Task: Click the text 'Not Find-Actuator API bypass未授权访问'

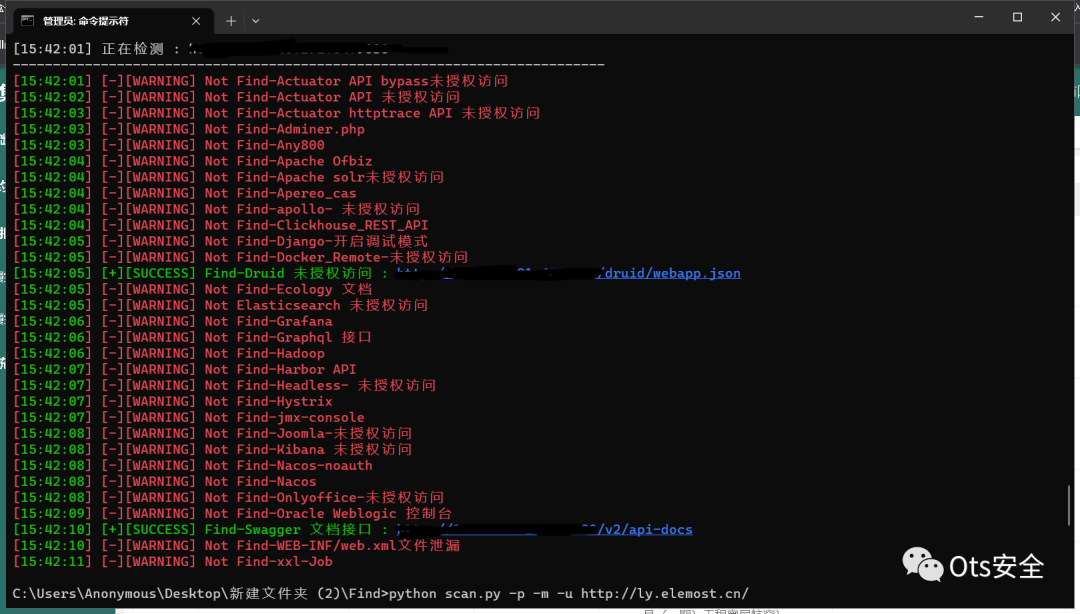Action: click(x=356, y=81)
